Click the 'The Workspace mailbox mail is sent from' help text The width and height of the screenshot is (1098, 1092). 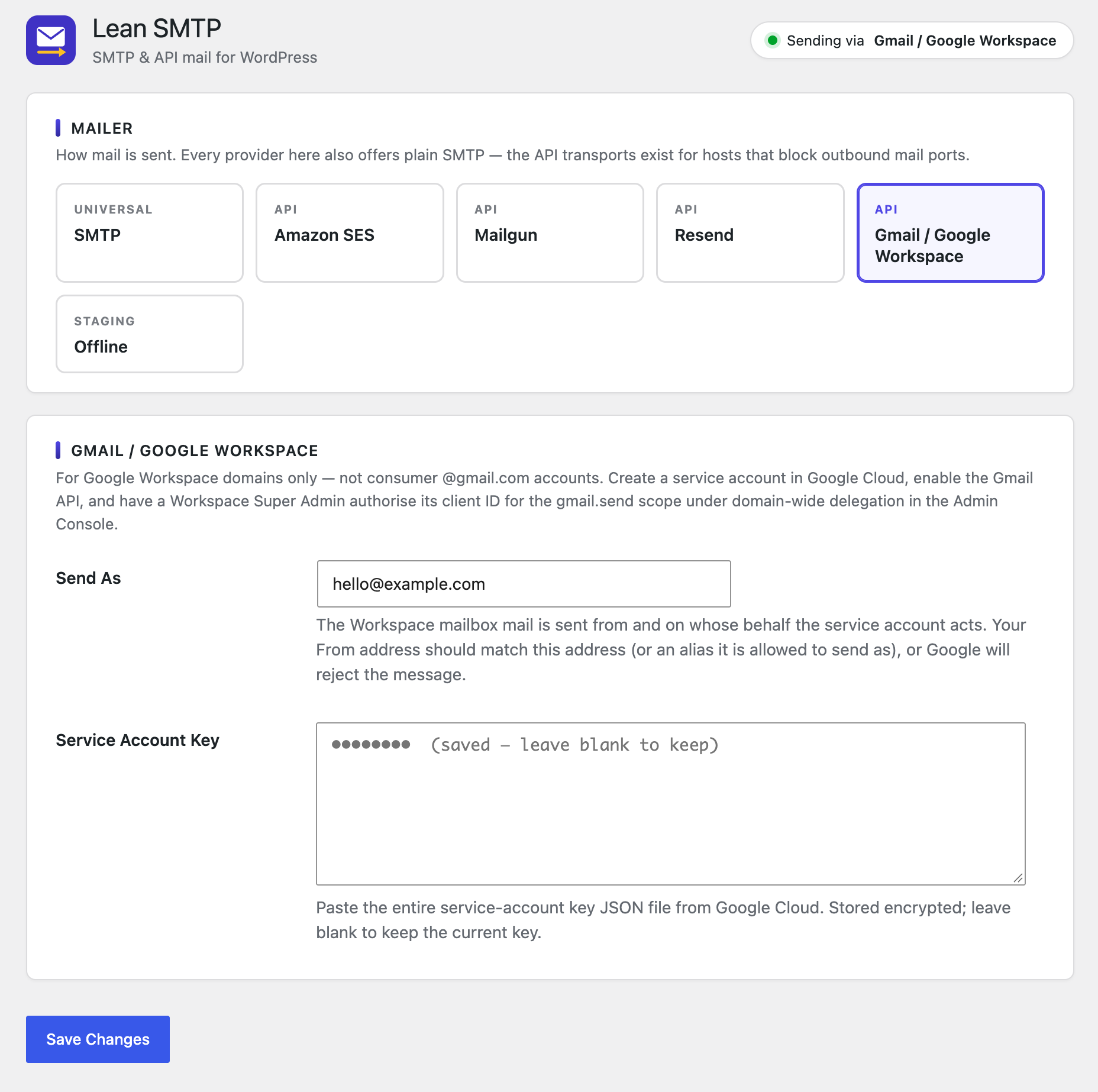(x=671, y=650)
